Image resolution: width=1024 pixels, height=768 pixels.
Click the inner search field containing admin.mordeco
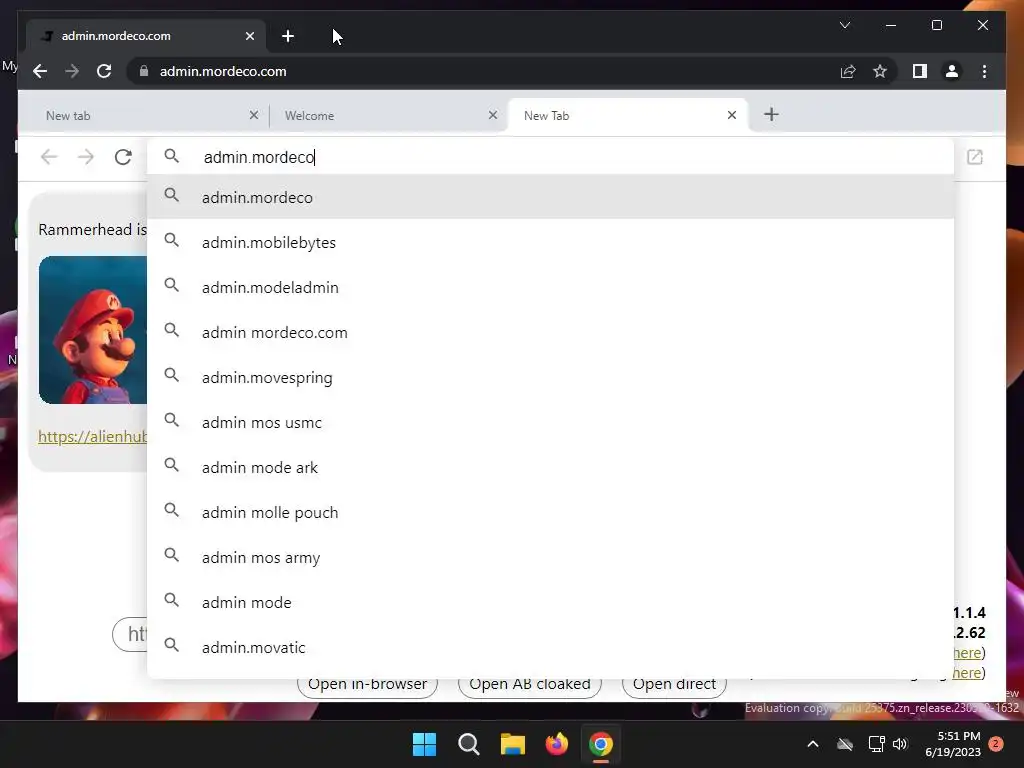(x=550, y=157)
